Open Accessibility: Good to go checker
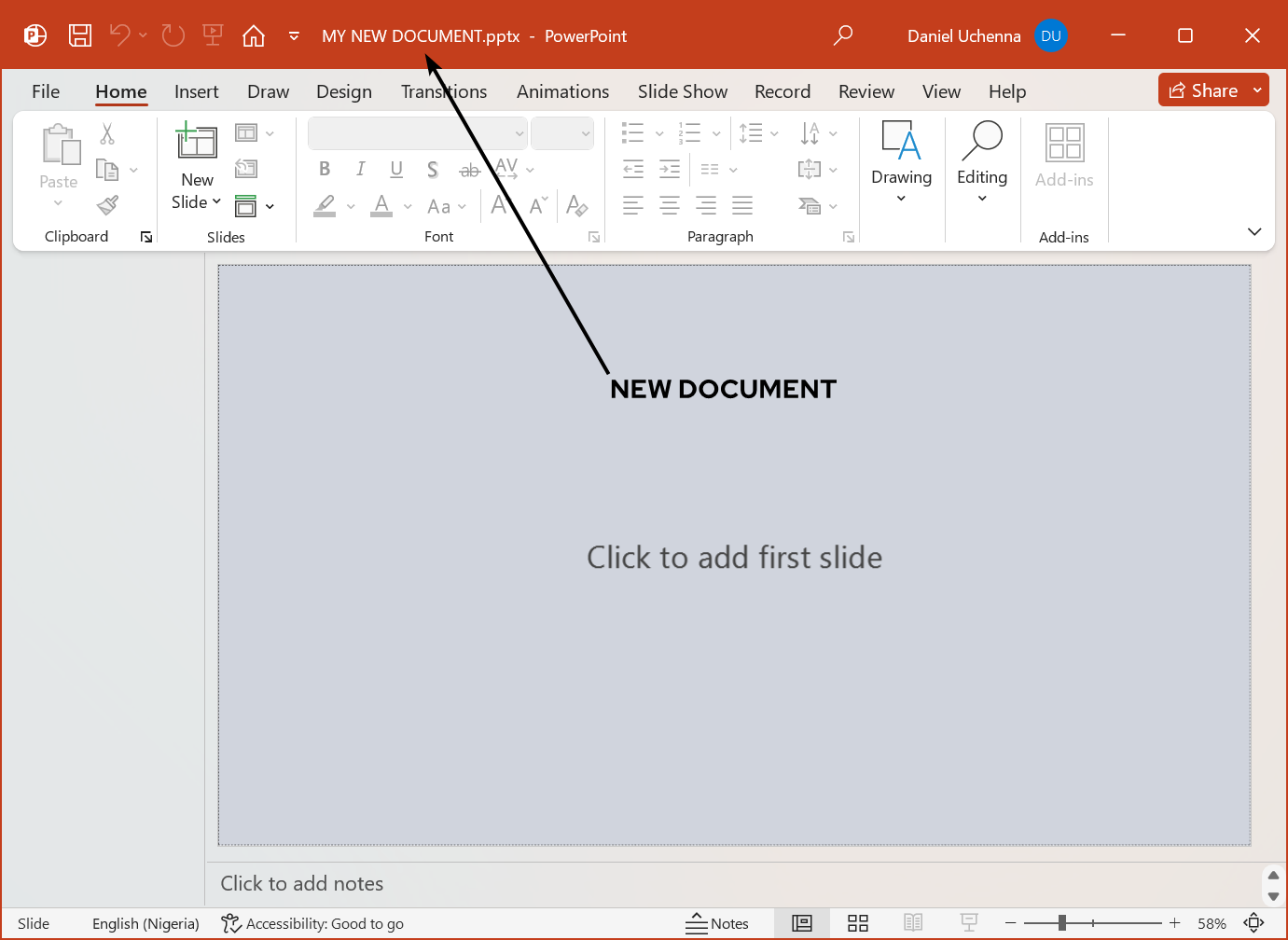Viewport: 1288px width, 940px height. [x=312, y=923]
